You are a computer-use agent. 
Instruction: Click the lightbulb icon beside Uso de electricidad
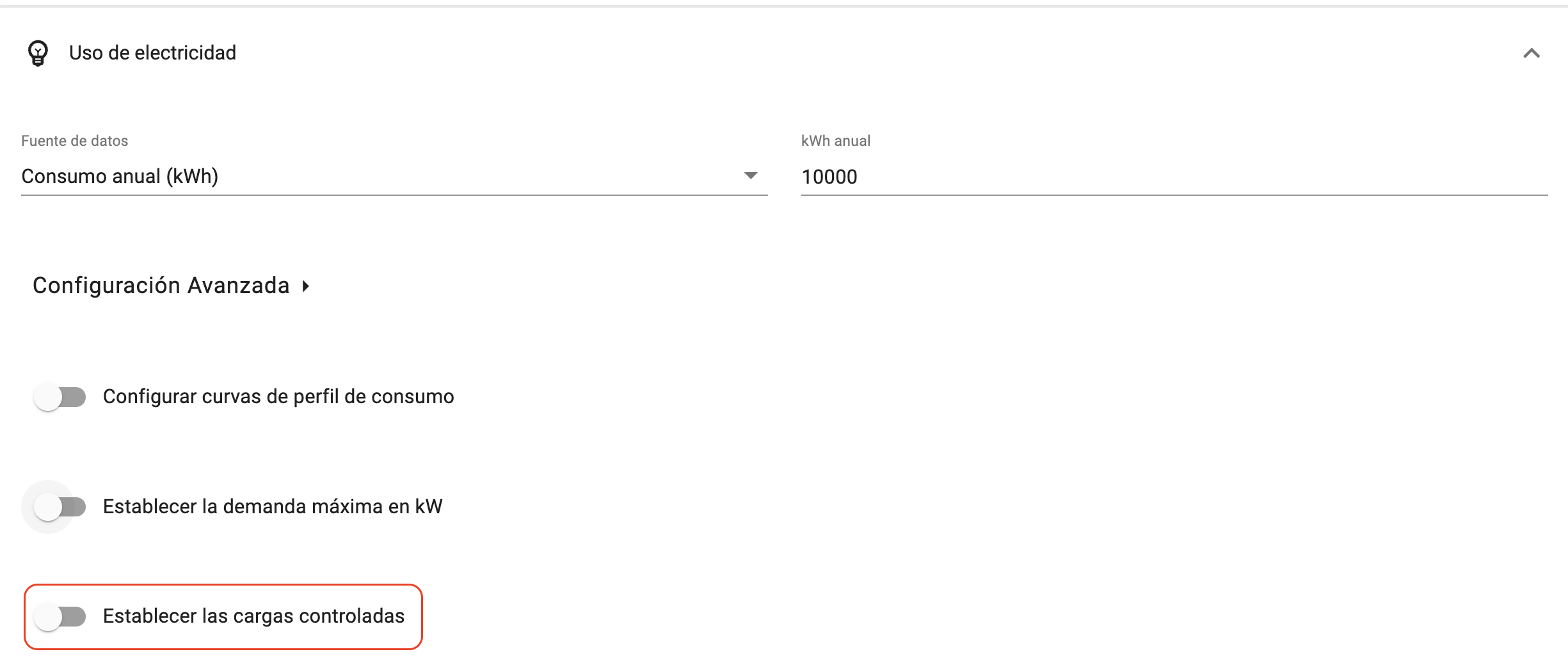click(x=38, y=53)
